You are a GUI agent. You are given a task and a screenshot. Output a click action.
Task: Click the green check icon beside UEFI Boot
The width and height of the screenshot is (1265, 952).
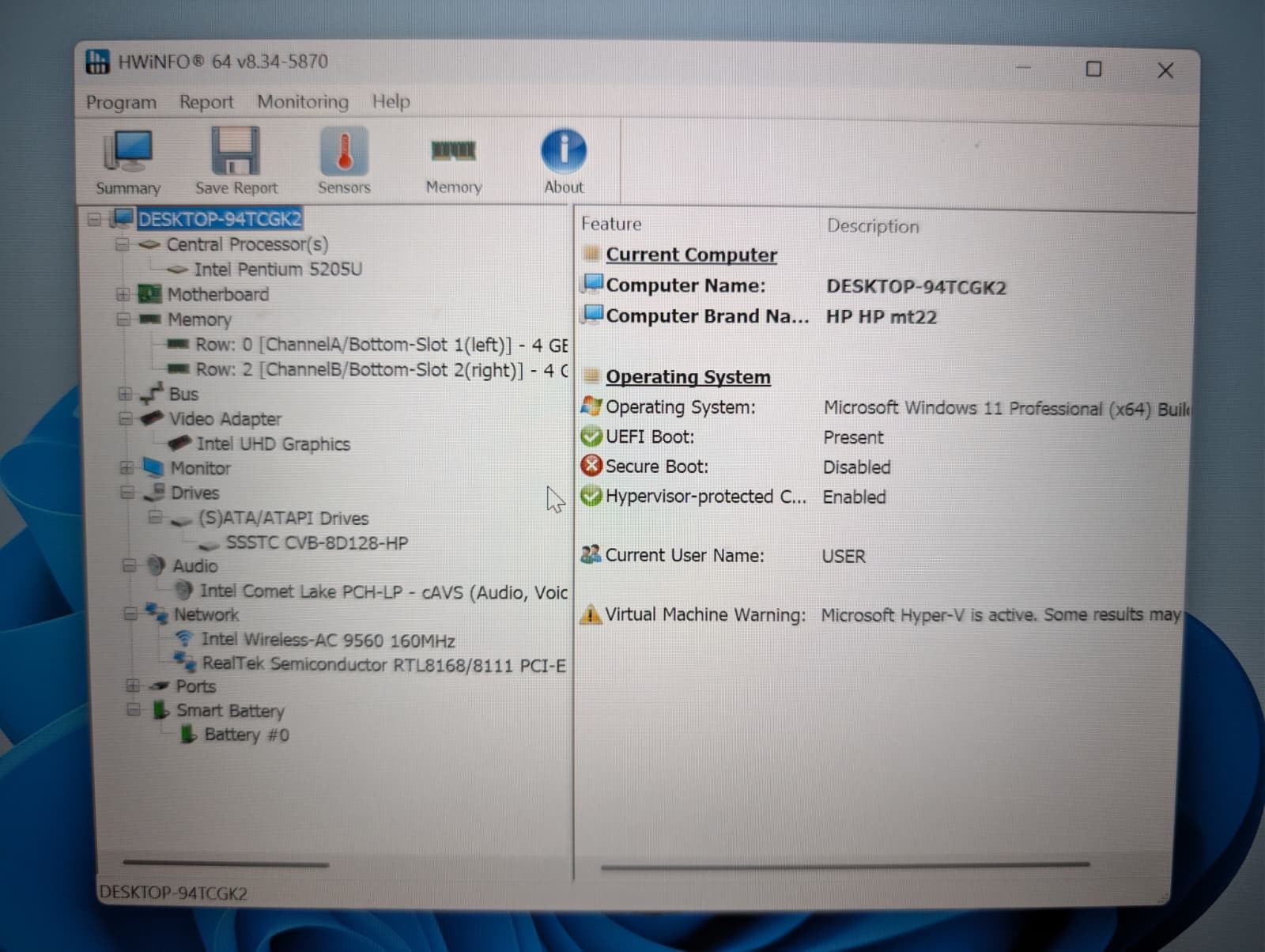[591, 436]
